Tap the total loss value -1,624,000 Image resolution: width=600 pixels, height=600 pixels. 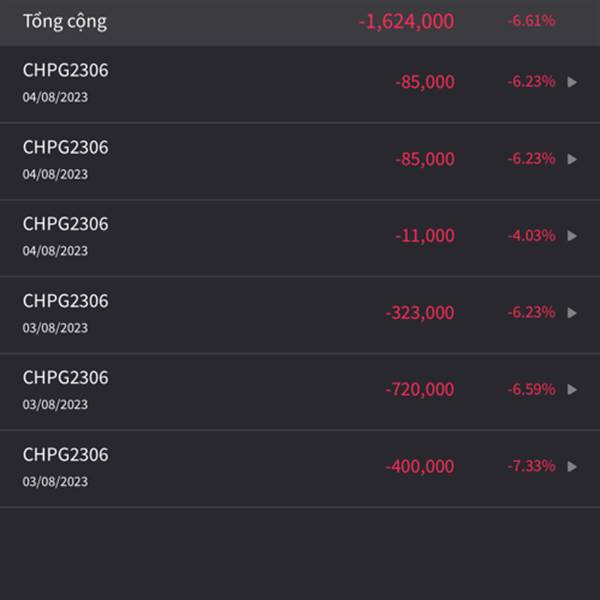tap(406, 21)
